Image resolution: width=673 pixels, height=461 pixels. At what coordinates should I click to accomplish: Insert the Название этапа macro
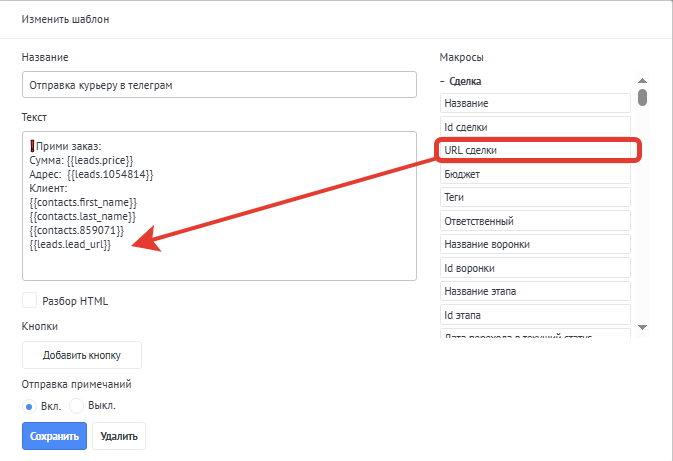pyautogui.click(x=535, y=291)
